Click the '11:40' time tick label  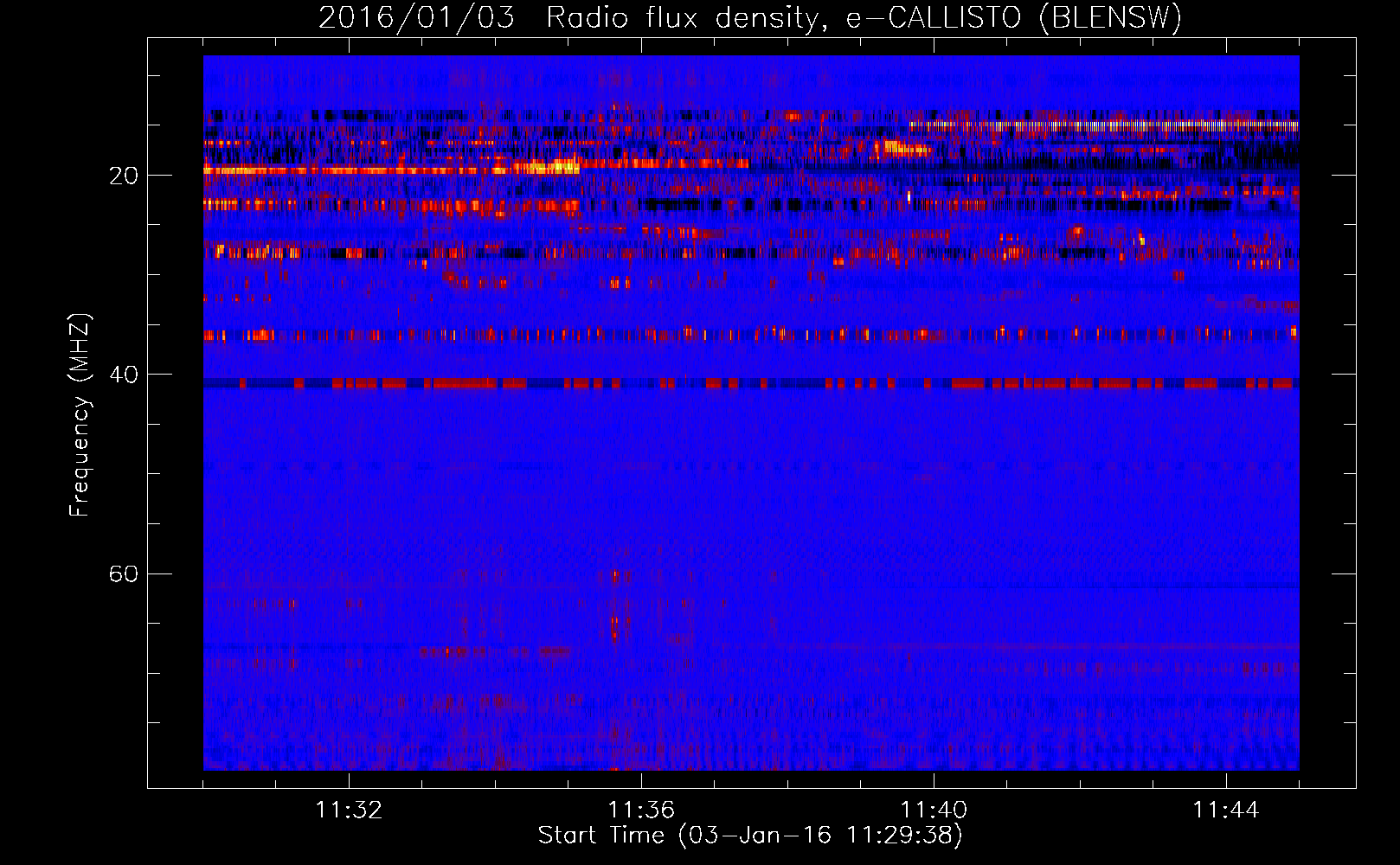click(934, 810)
